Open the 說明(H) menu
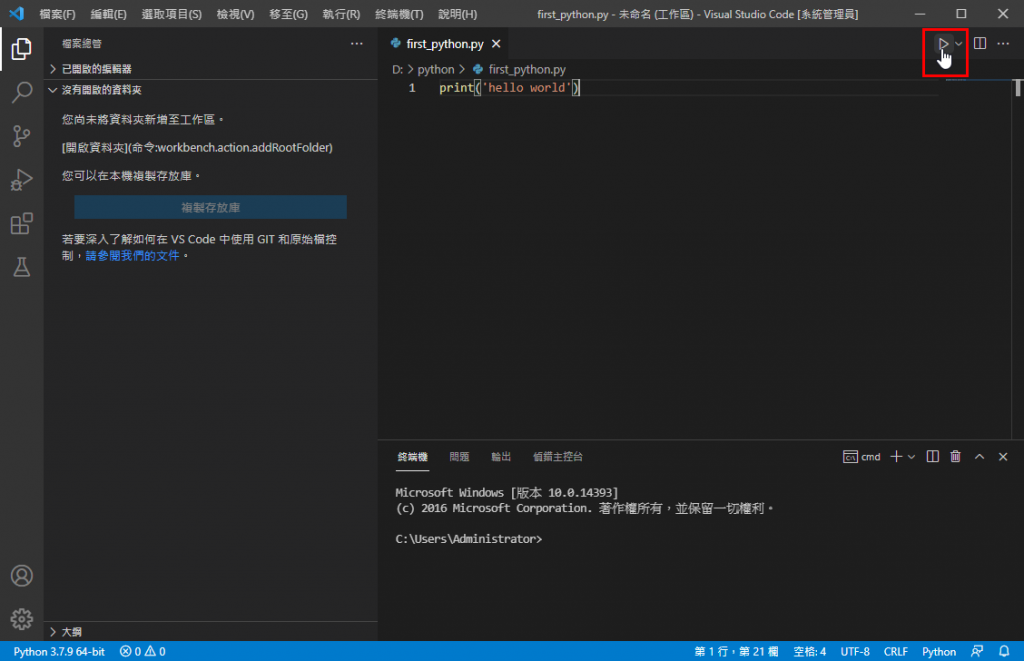Image resolution: width=1024 pixels, height=661 pixels. coord(457,14)
